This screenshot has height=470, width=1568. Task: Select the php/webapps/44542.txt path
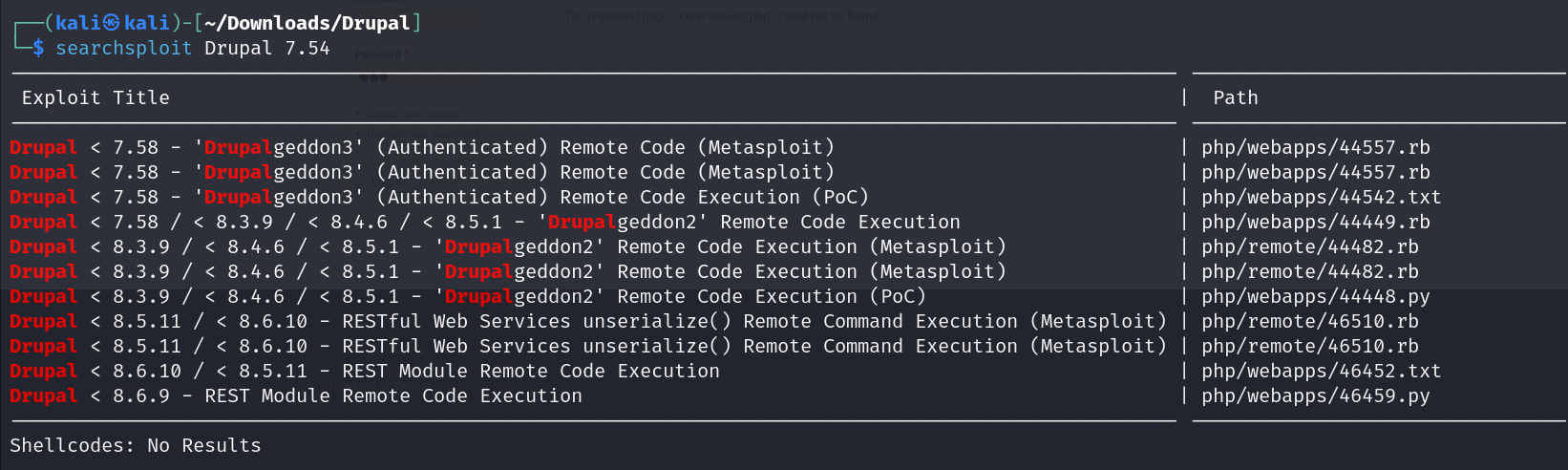[1321, 197]
